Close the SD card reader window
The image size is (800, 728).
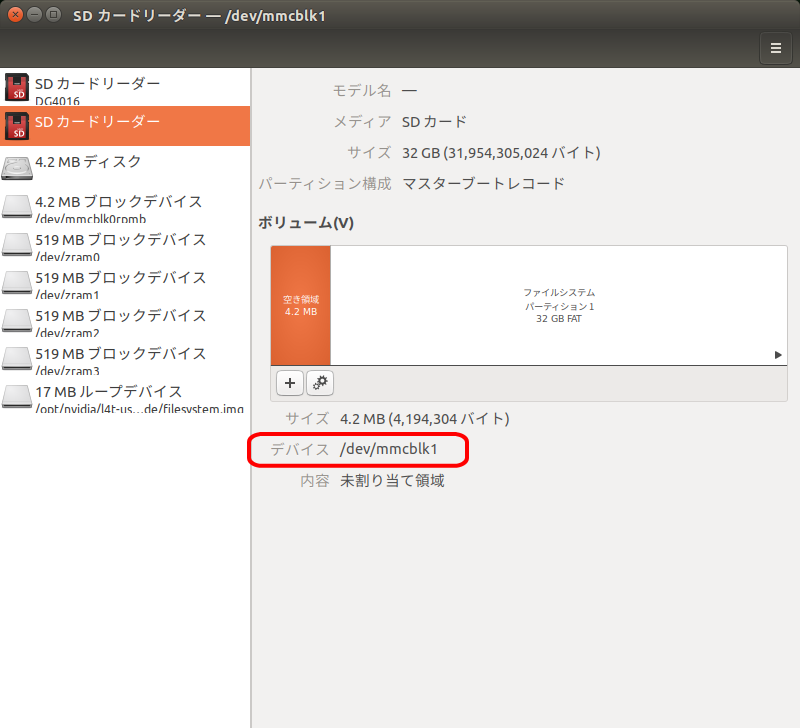pyautogui.click(x=15, y=15)
